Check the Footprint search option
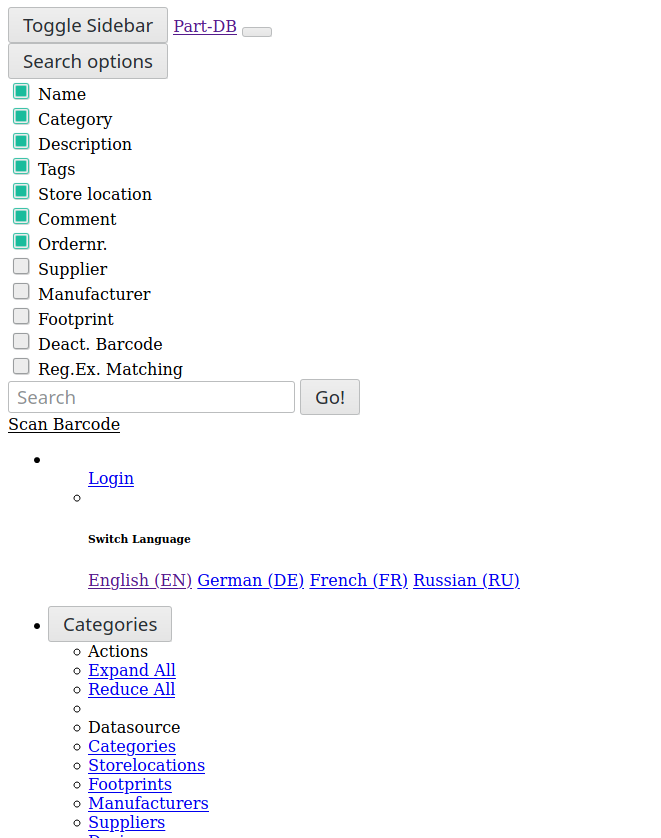 tap(21, 317)
